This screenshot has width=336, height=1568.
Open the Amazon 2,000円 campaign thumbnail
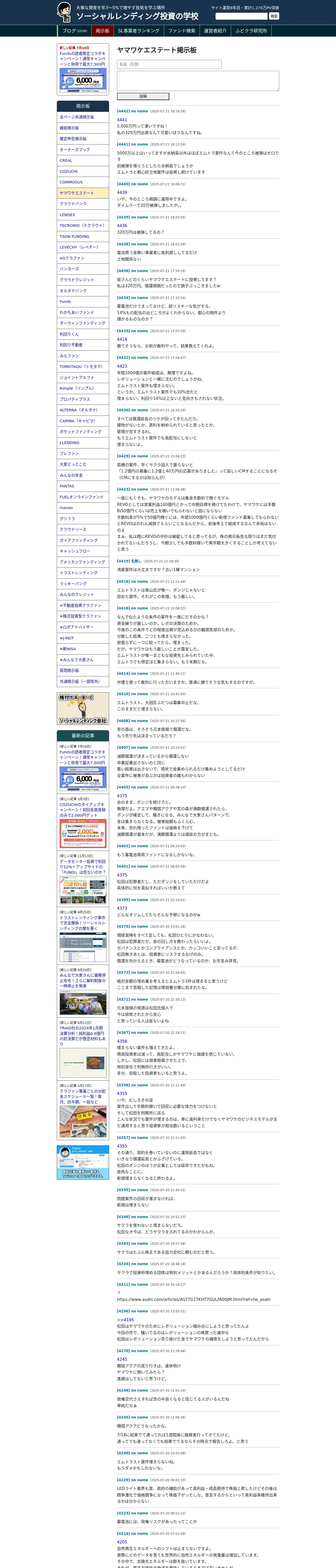click(83, 833)
